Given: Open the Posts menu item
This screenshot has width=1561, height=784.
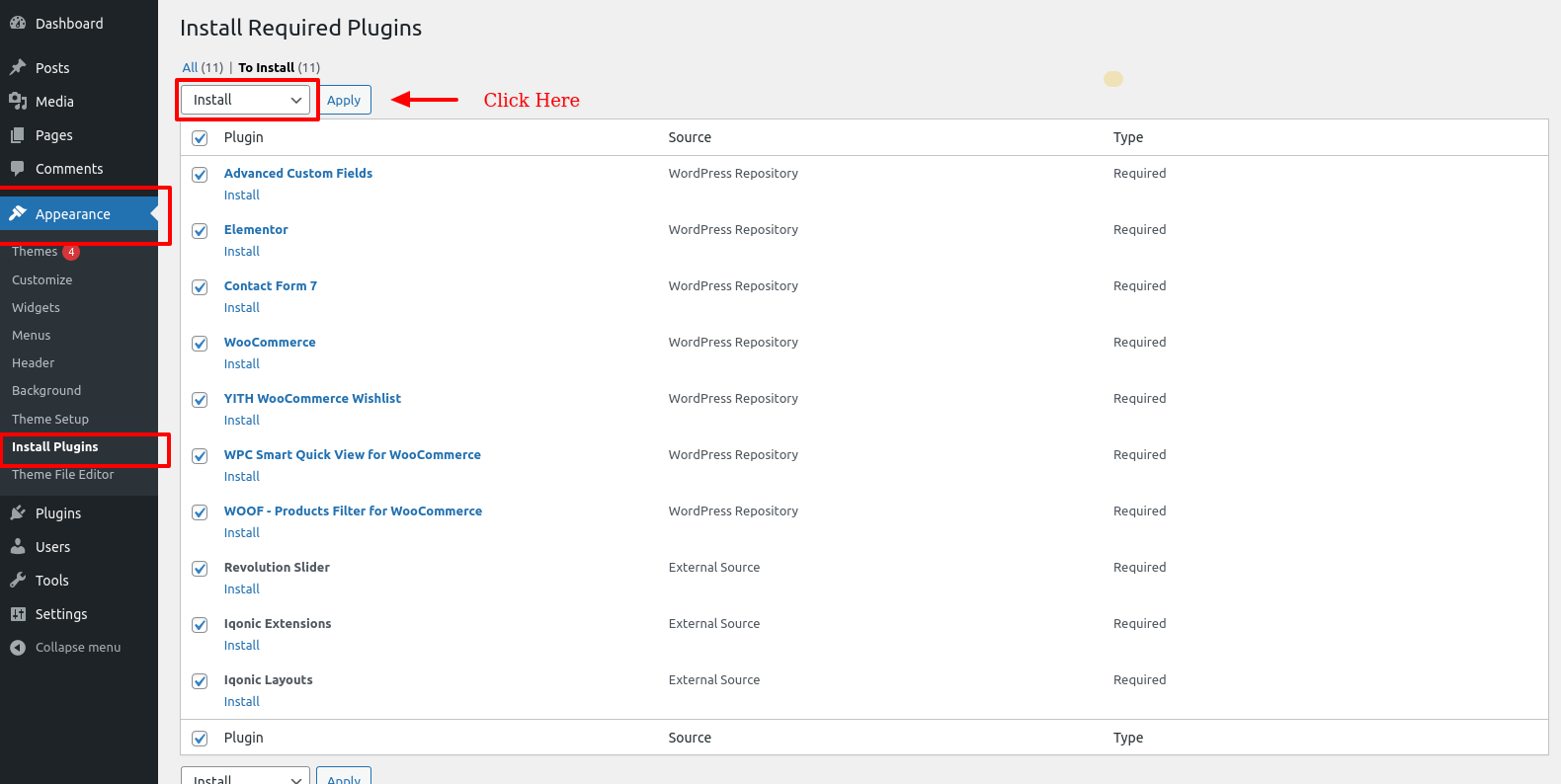Looking at the screenshot, I should pyautogui.click(x=79, y=67).
